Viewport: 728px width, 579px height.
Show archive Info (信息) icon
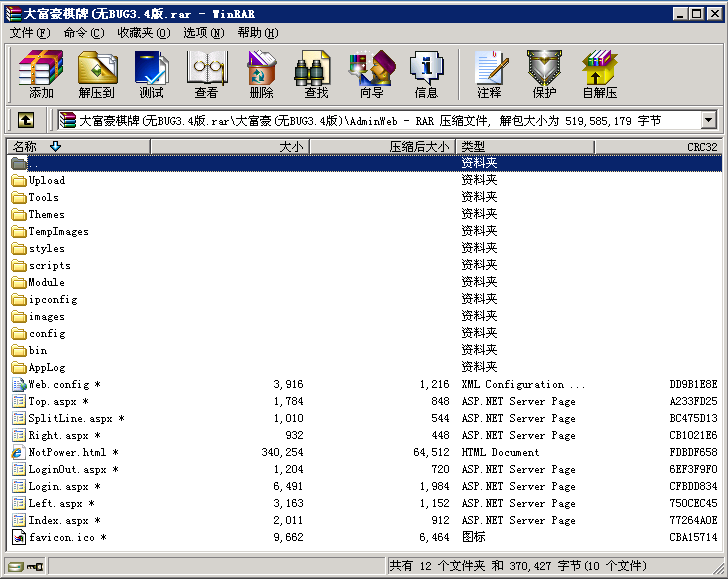[x=426, y=75]
